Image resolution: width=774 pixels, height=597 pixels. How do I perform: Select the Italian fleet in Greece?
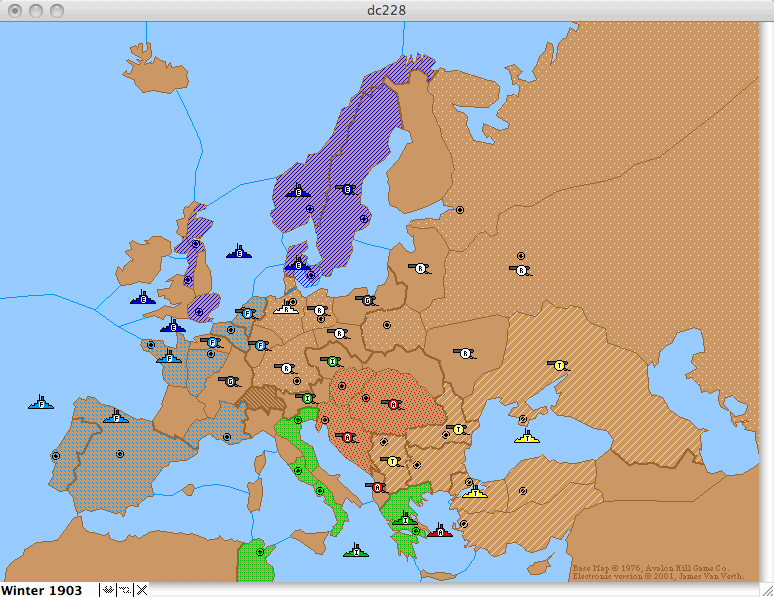coord(405,518)
